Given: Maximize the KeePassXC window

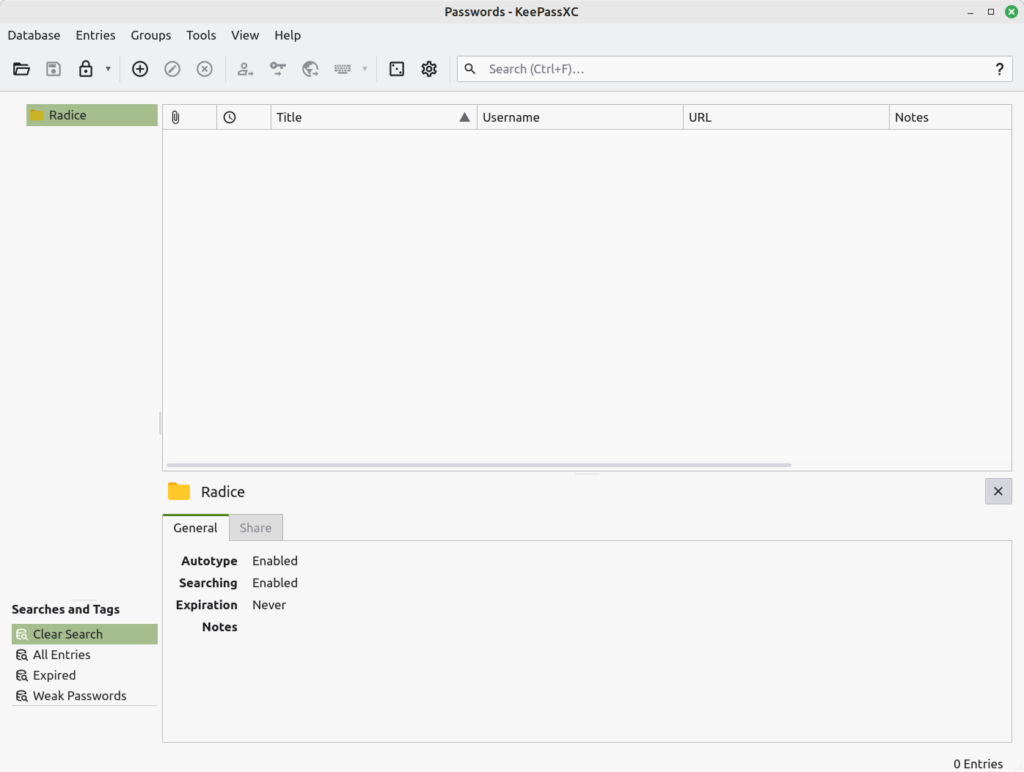Looking at the screenshot, I should (x=991, y=12).
